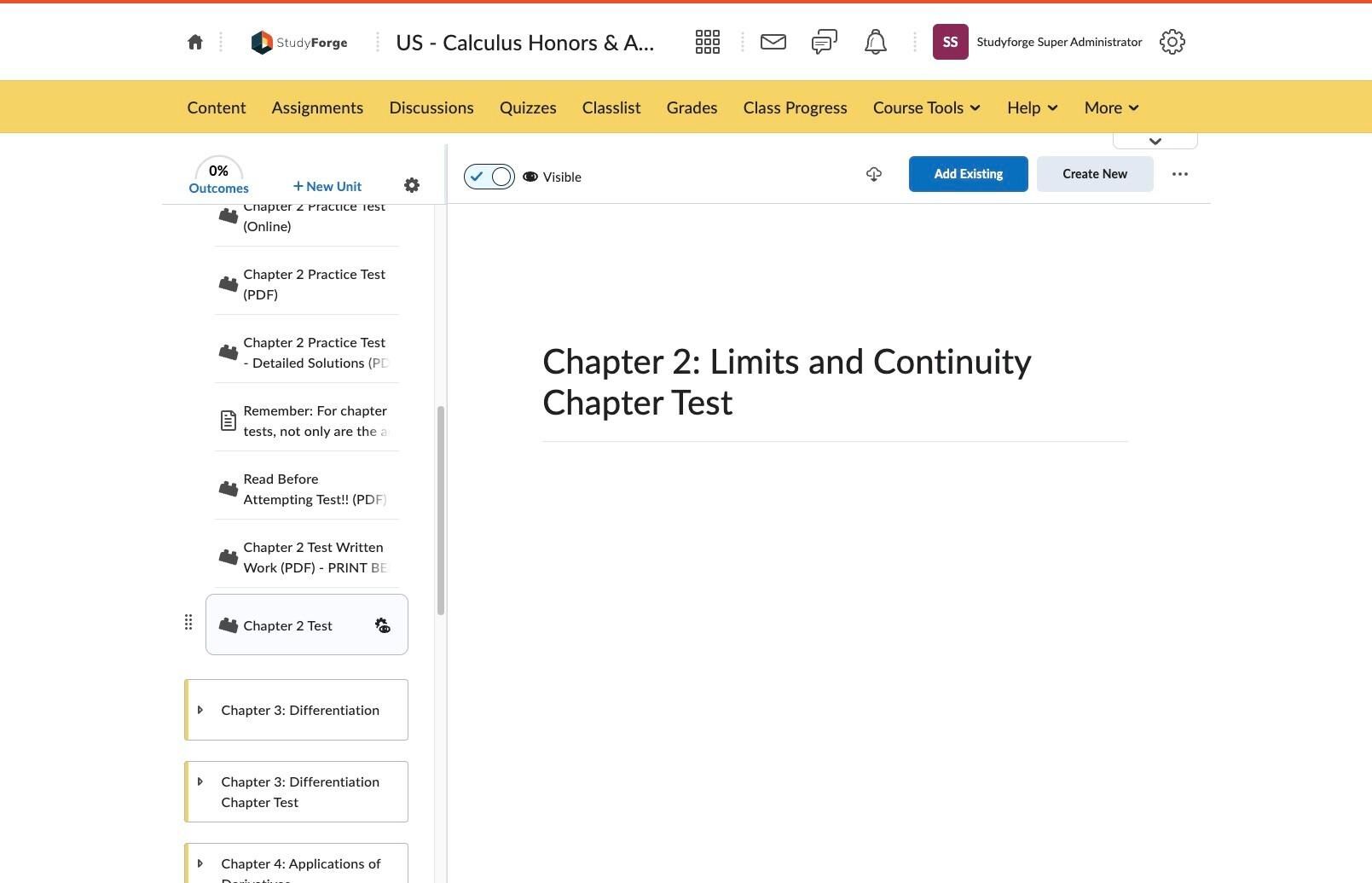Click the sidebar vertical scrollbar
This screenshot has height=883, width=1372.
(441, 510)
